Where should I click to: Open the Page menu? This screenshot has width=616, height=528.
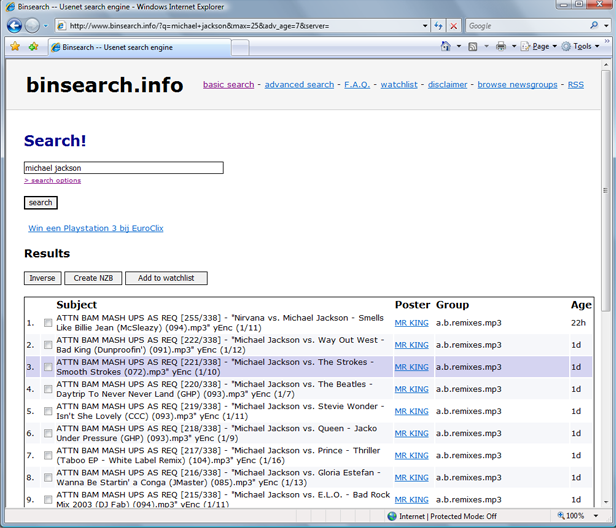(x=539, y=47)
